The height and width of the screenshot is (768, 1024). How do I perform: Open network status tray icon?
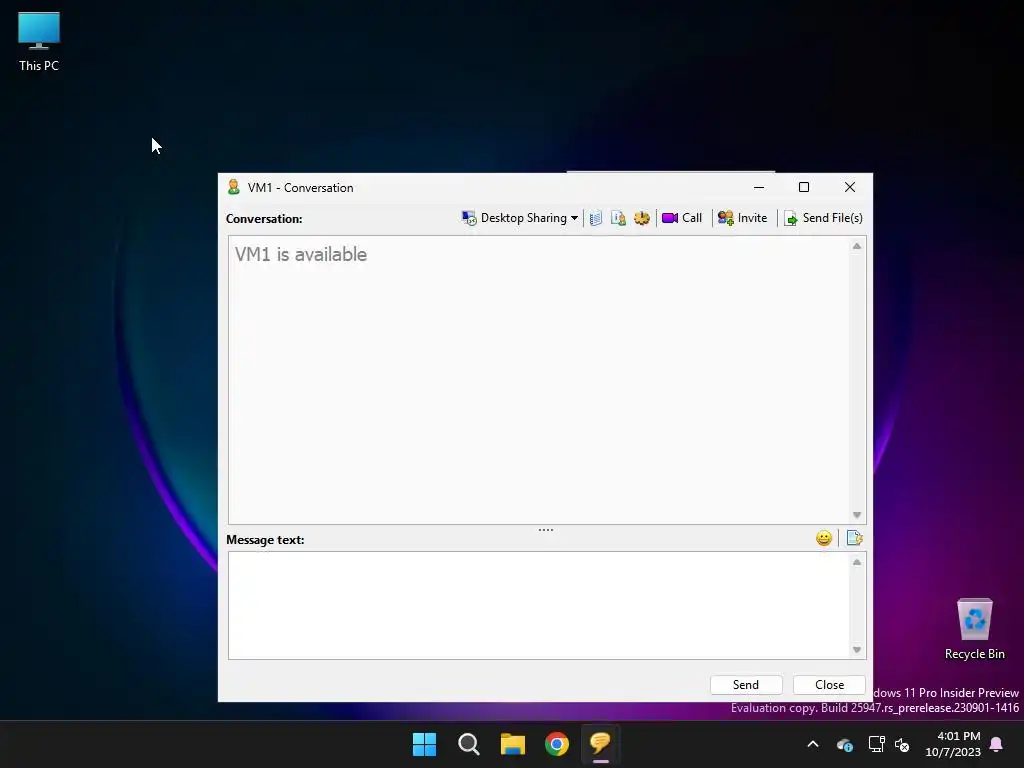(x=876, y=744)
